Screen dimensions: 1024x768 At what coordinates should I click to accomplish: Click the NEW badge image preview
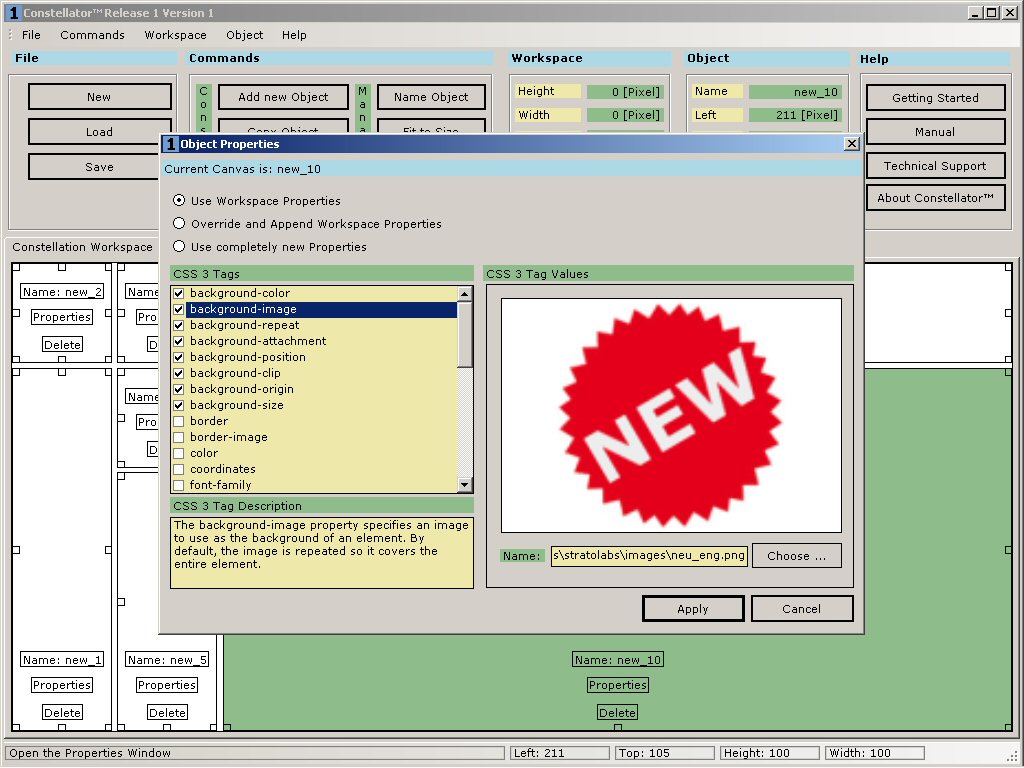(670, 415)
